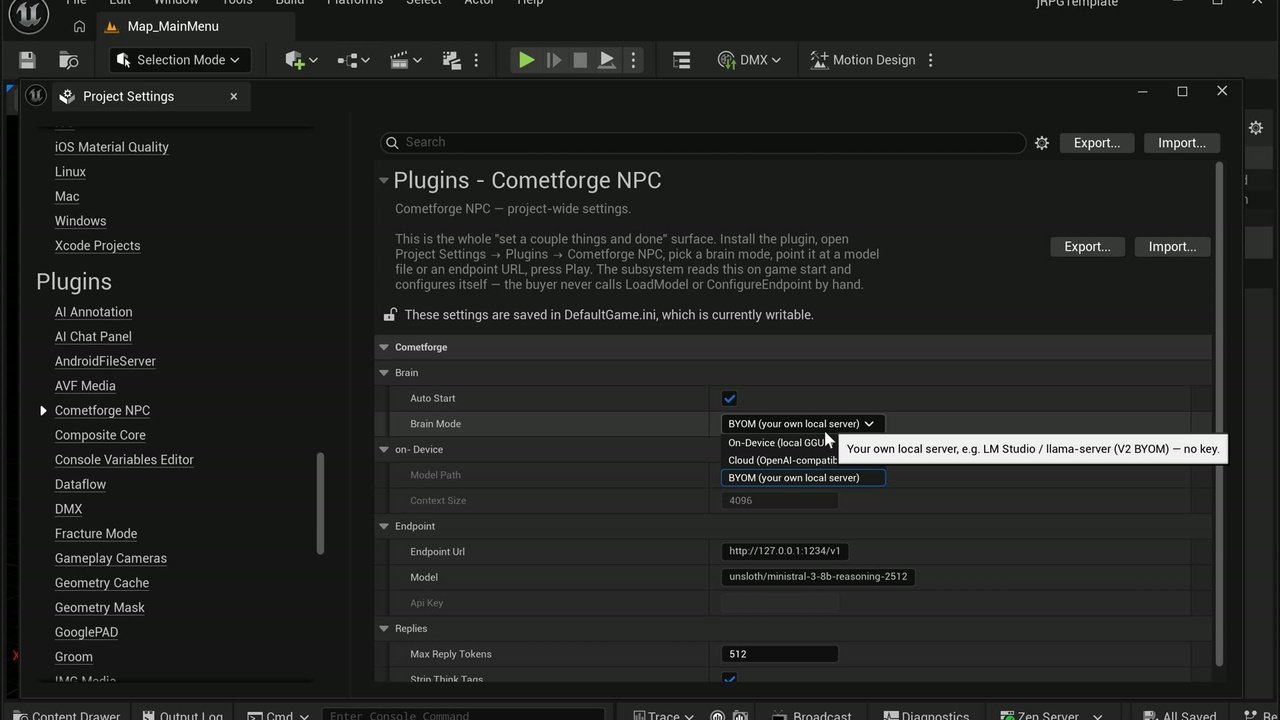Open Gameplay Cameras plugin settings
This screenshot has width=1280, height=720.
[x=110, y=558]
